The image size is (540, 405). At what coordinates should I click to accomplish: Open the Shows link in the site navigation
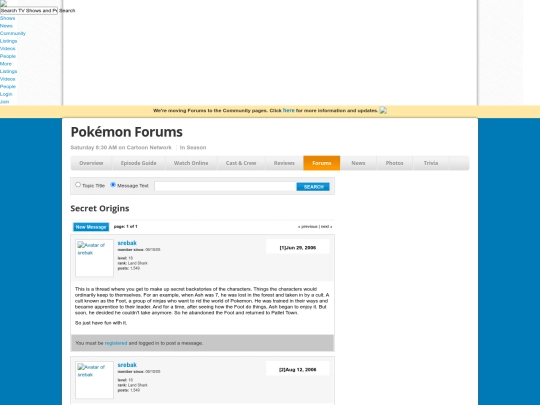click(8, 18)
